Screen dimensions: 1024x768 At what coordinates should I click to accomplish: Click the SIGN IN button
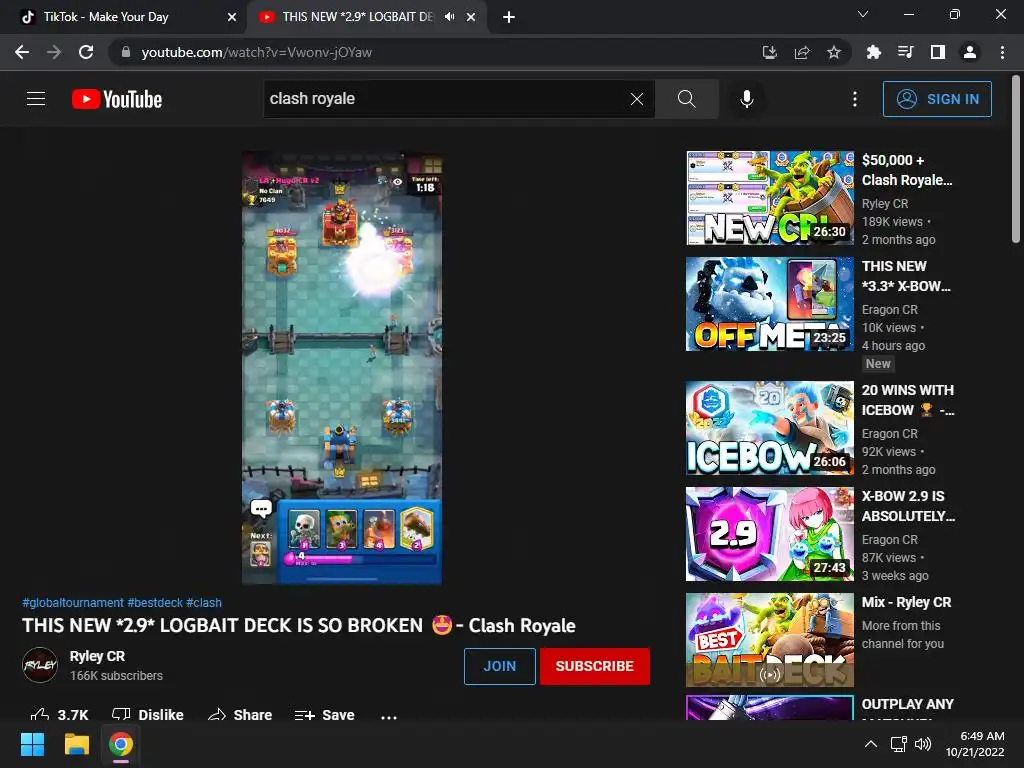[937, 99]
